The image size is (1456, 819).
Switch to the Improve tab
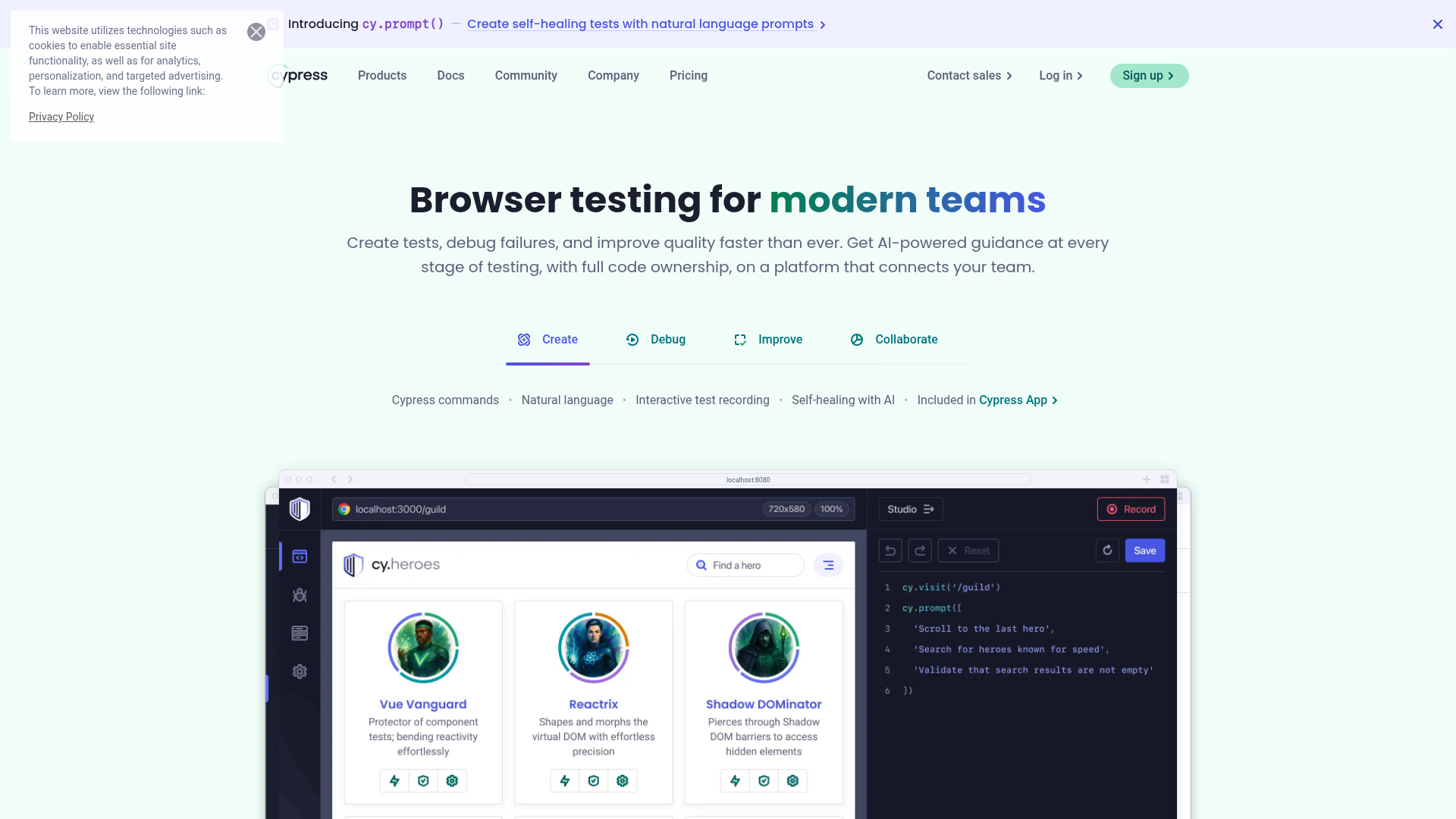pos(767,339)
